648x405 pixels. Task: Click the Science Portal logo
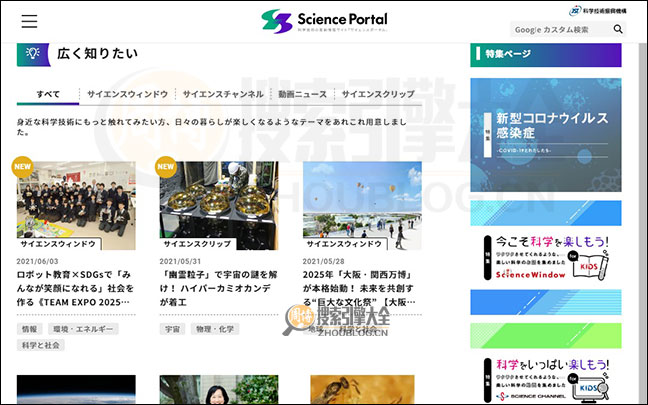point(324,21)
